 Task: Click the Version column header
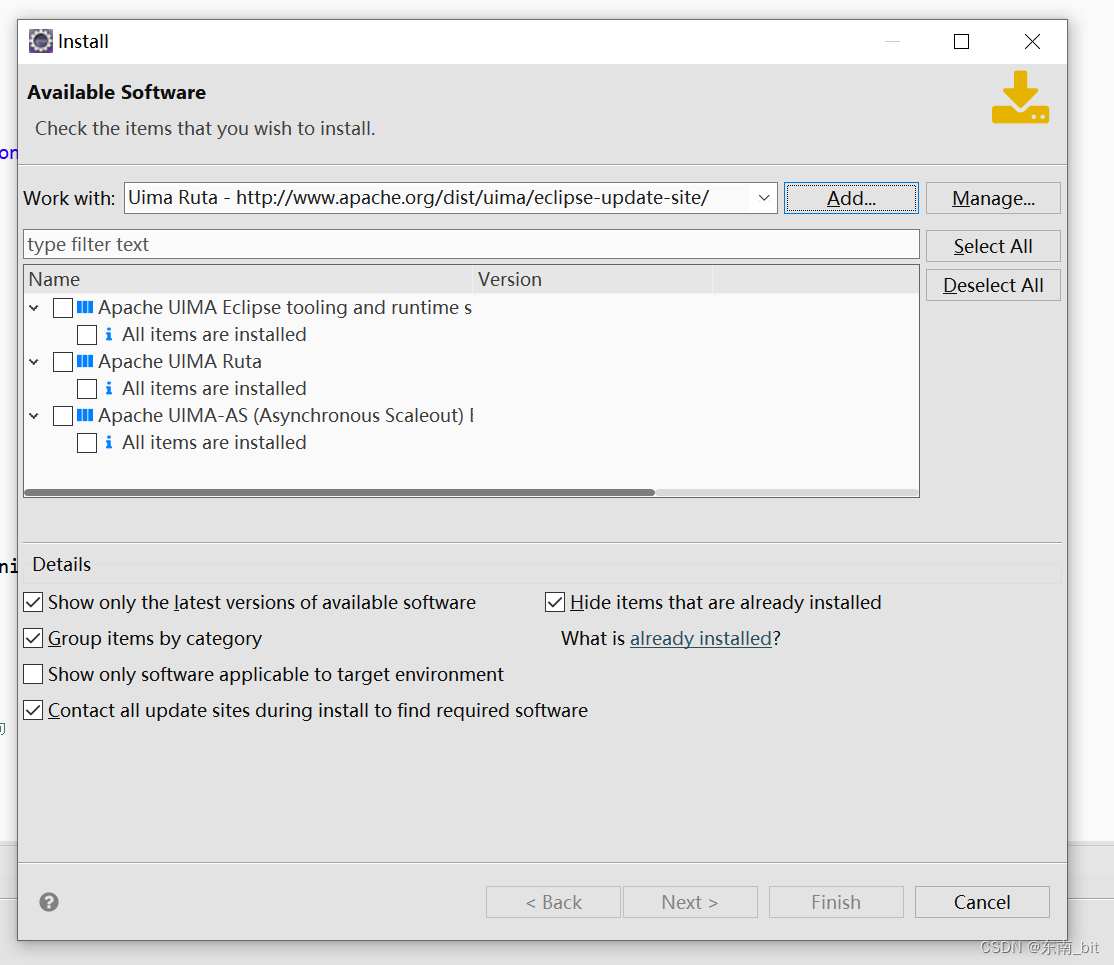coord(593,279)
